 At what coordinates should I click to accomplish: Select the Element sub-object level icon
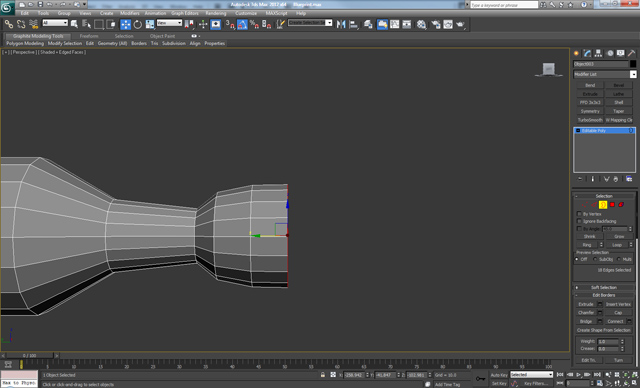point(621,205)
